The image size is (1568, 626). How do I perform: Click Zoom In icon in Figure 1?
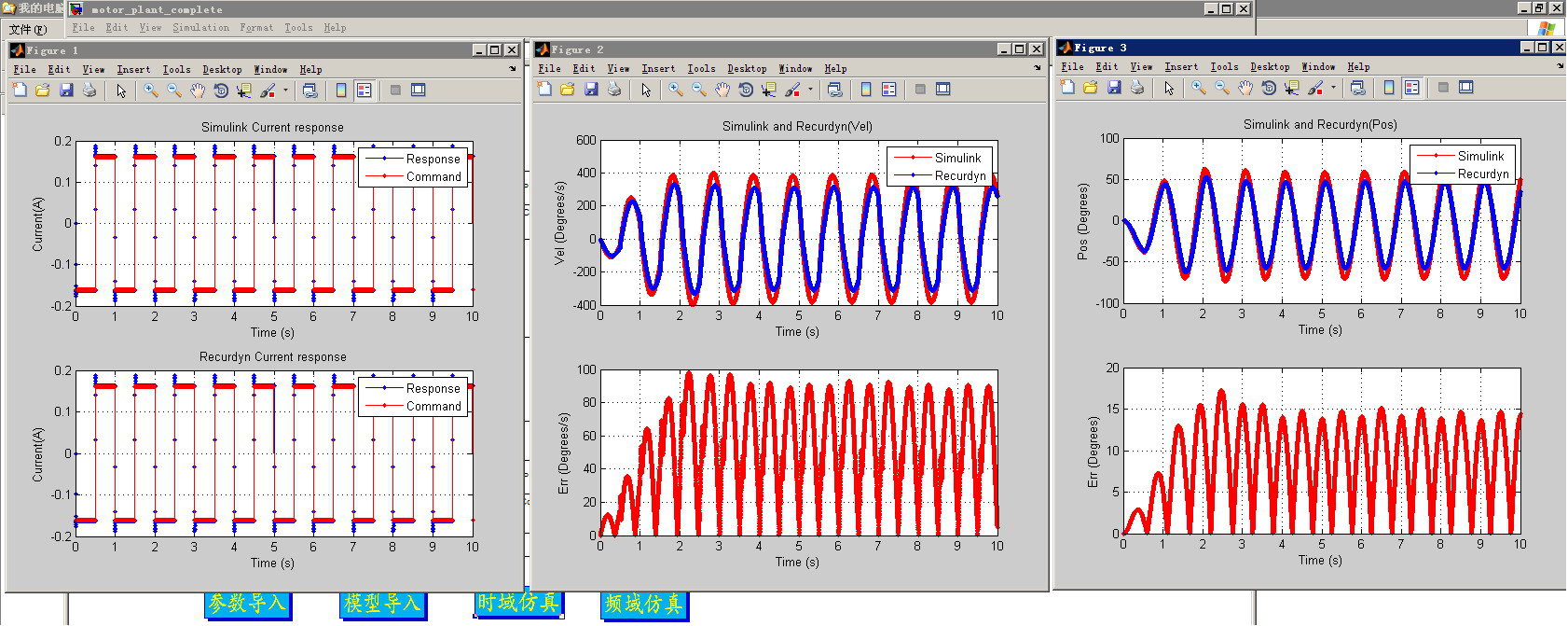151,90
